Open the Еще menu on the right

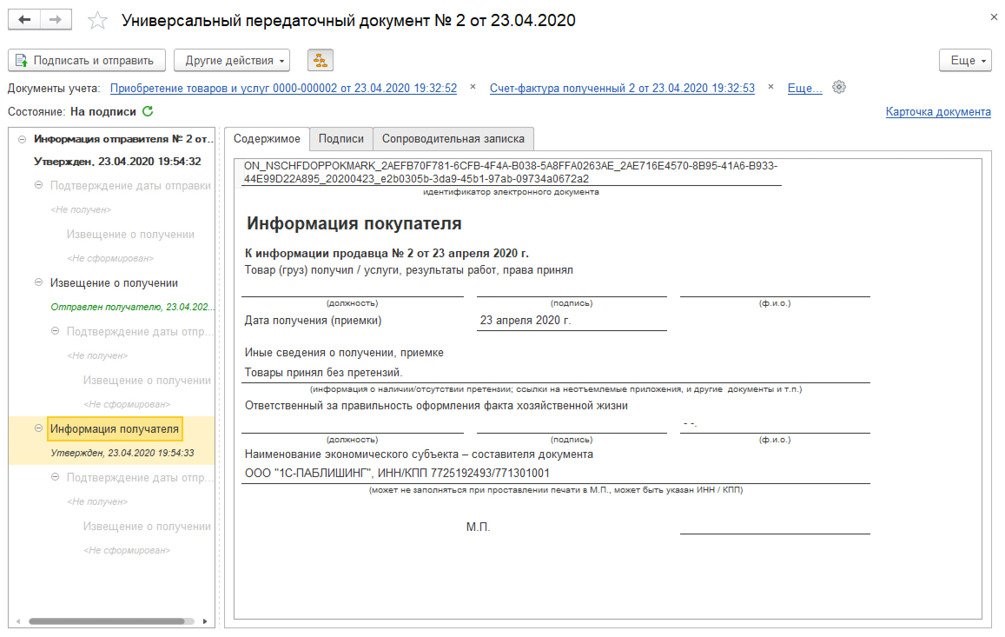tap(965, 60)
